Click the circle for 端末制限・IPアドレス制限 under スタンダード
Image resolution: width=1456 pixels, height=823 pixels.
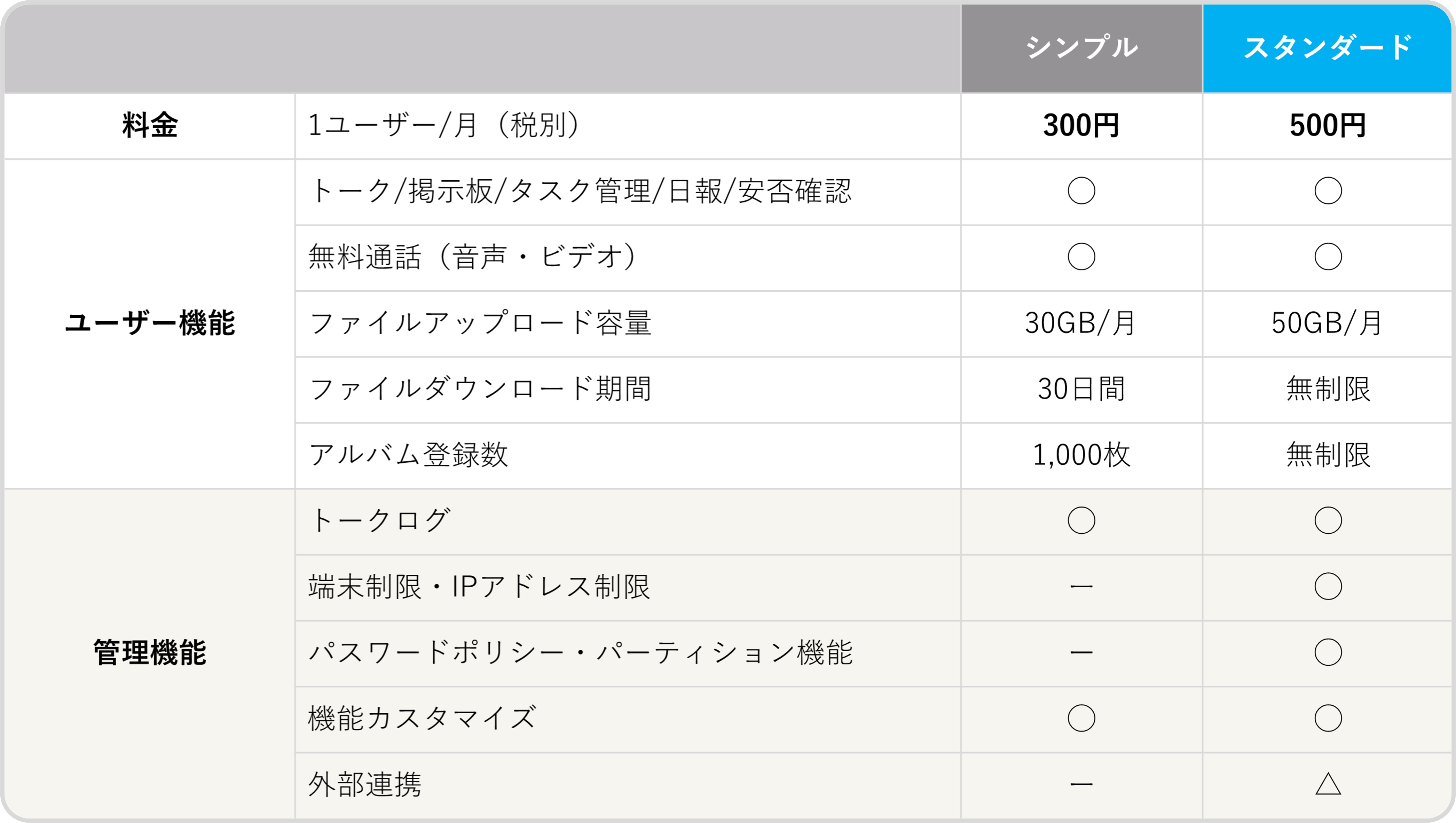tap(1328, 586)
